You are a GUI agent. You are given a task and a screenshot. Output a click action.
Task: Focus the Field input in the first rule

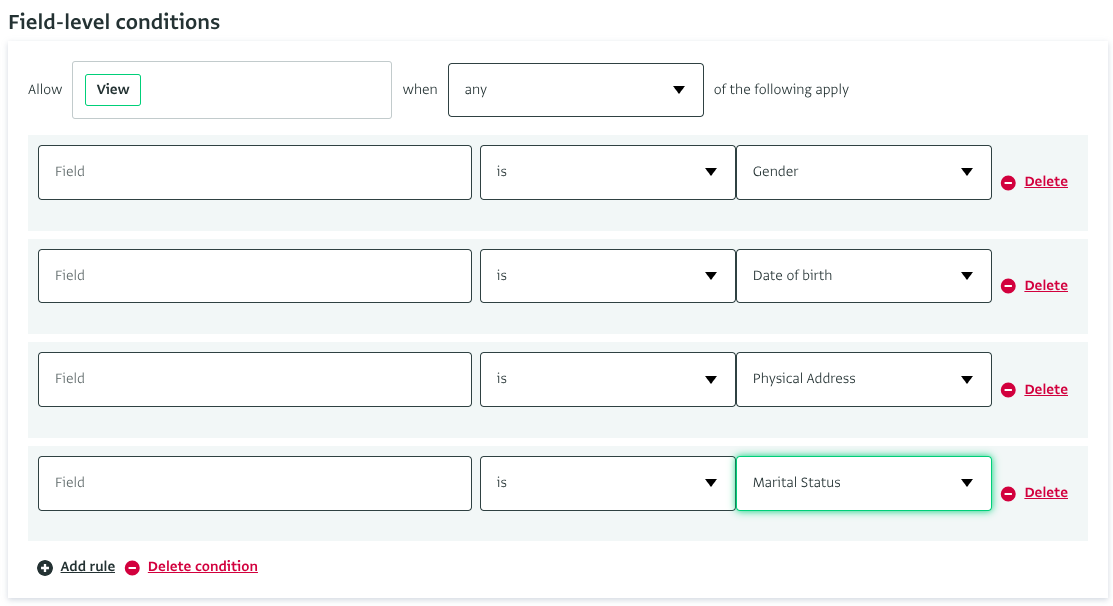254,172
